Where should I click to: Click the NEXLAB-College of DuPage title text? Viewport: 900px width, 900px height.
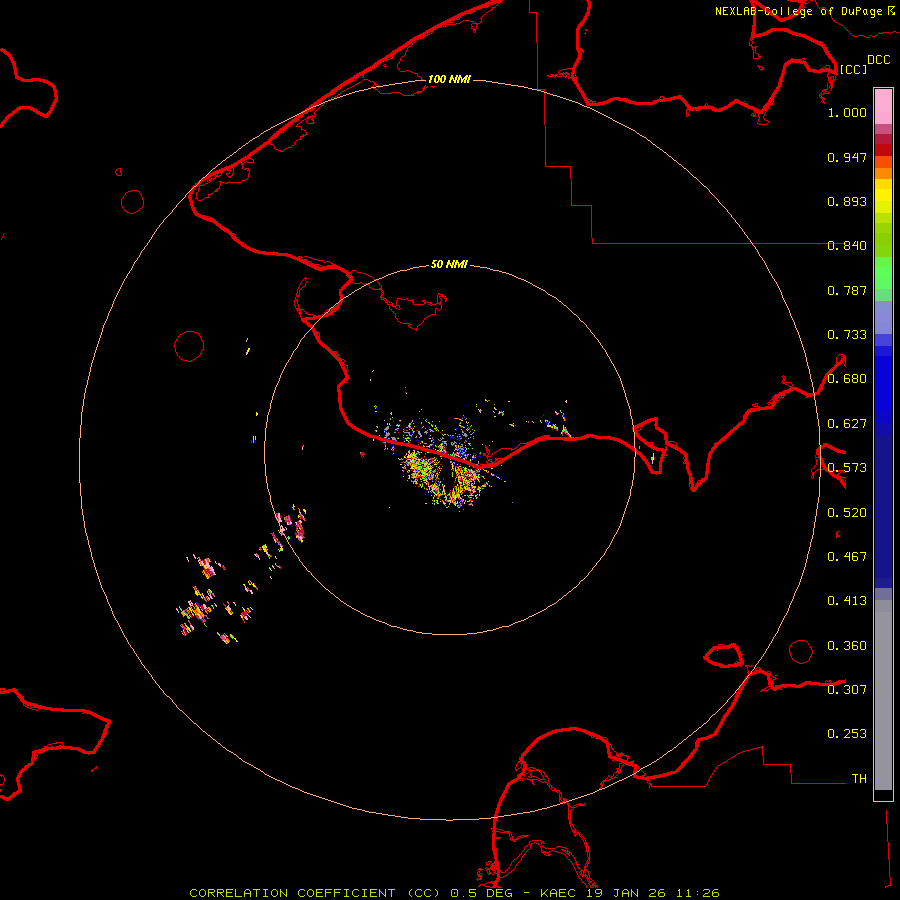(x=798, y=11)
